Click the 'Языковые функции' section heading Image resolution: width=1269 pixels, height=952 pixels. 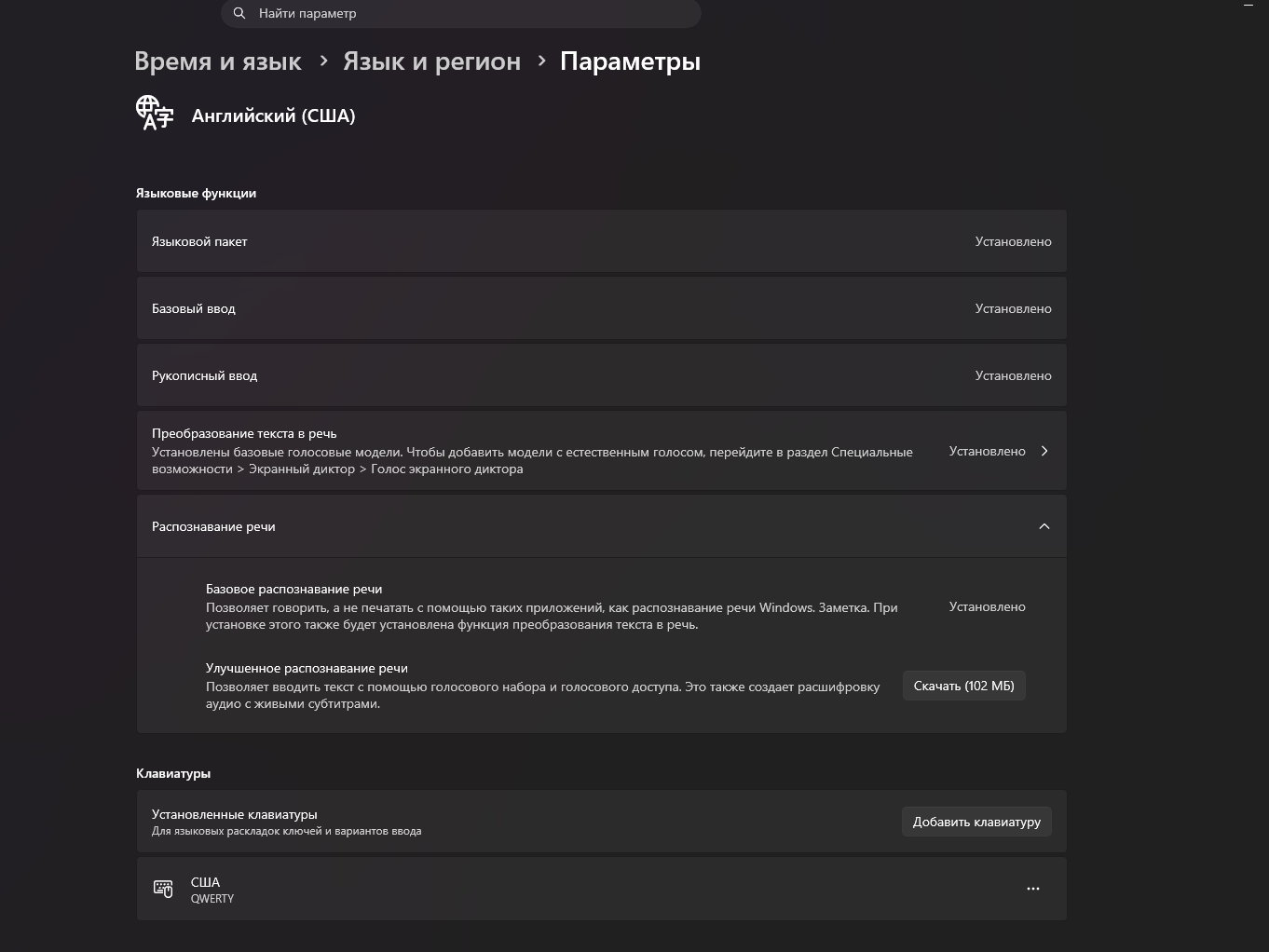[x=196, y=193]
